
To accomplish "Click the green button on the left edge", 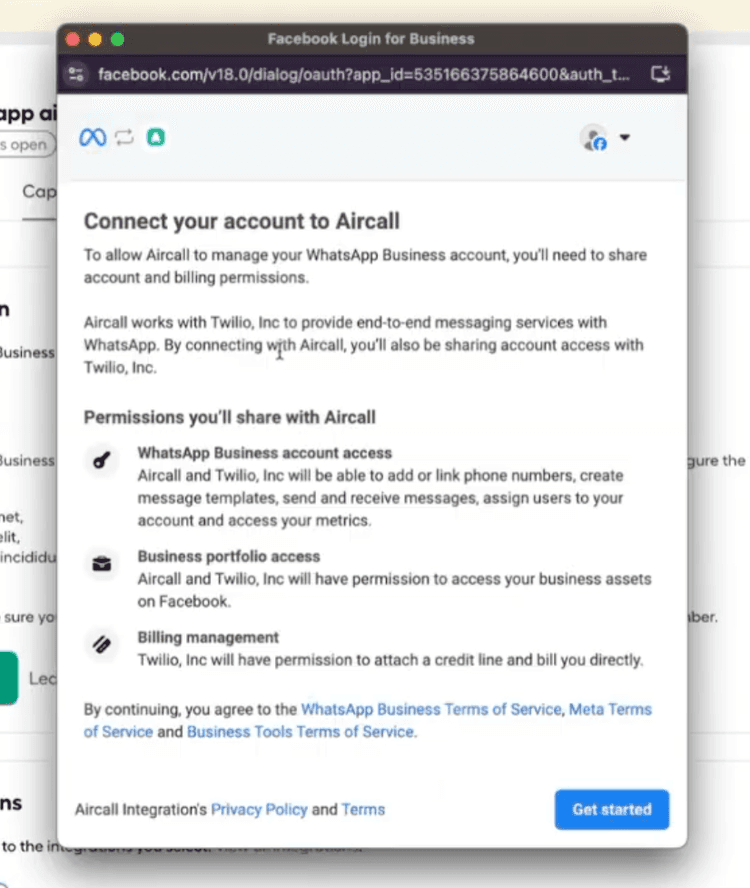I will 8,678.
